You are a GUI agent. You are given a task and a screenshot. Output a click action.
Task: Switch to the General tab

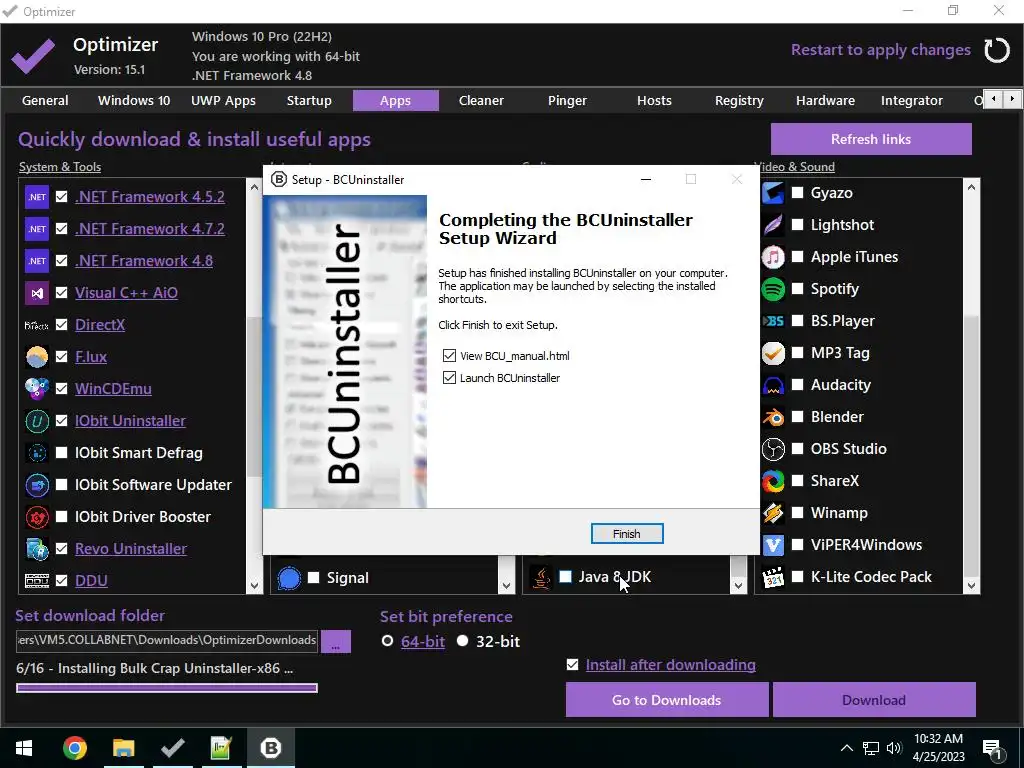click(45, 101)
